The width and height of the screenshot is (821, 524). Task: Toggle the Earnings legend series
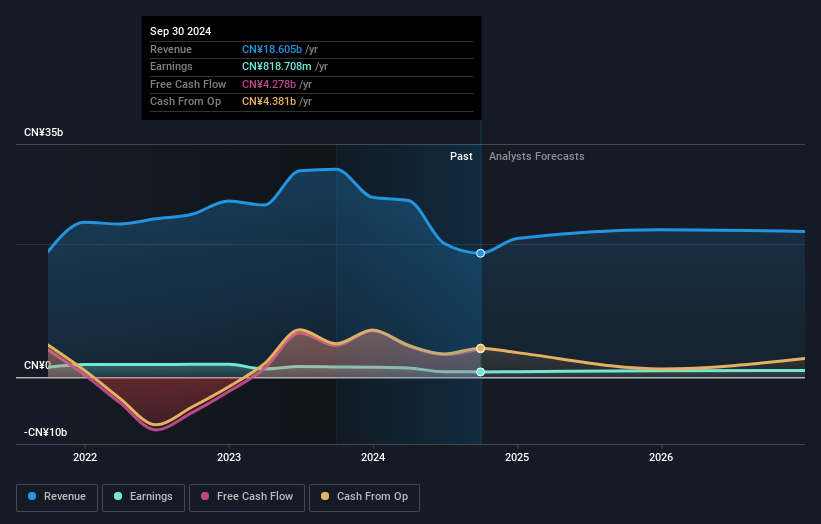click(143, 497)
